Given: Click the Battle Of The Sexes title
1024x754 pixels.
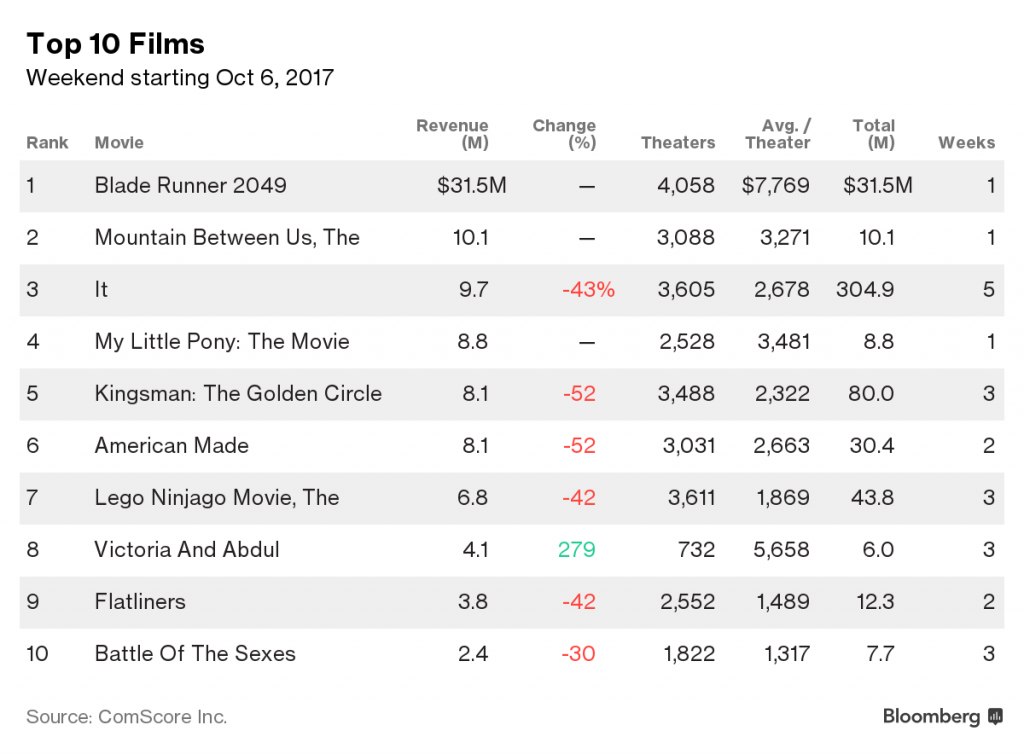Looking at the screenshot, I should pyautogui.click(x=195, y=653).
